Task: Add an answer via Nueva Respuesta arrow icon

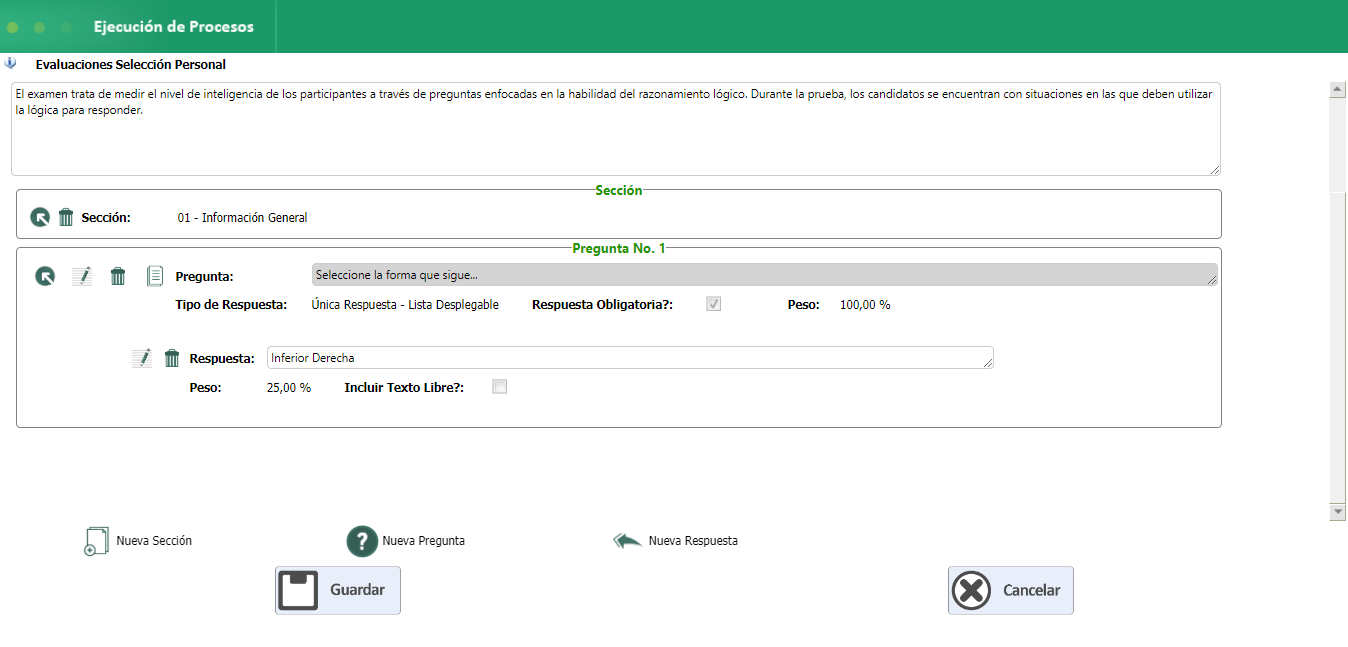Action: click(x=627, y=541)
